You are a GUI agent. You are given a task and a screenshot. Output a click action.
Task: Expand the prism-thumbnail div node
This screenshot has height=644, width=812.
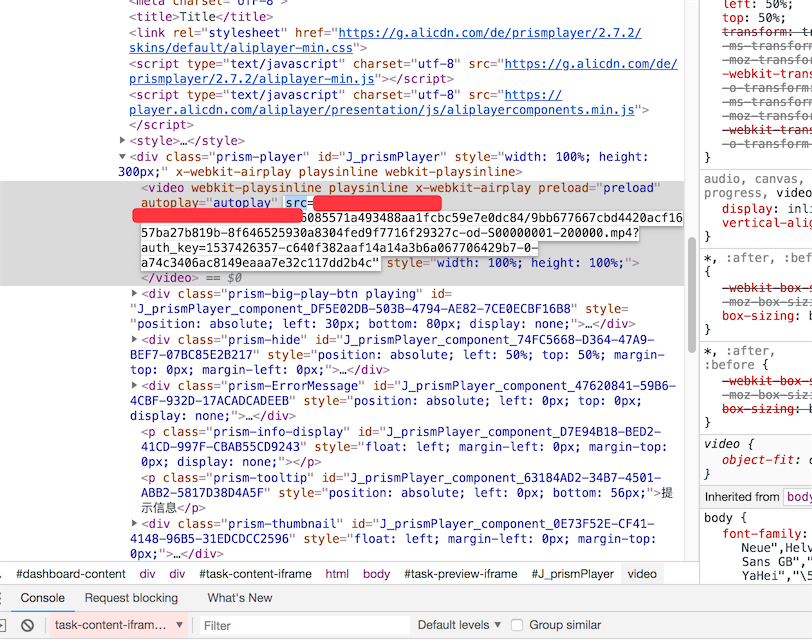(x=134, y=523)
